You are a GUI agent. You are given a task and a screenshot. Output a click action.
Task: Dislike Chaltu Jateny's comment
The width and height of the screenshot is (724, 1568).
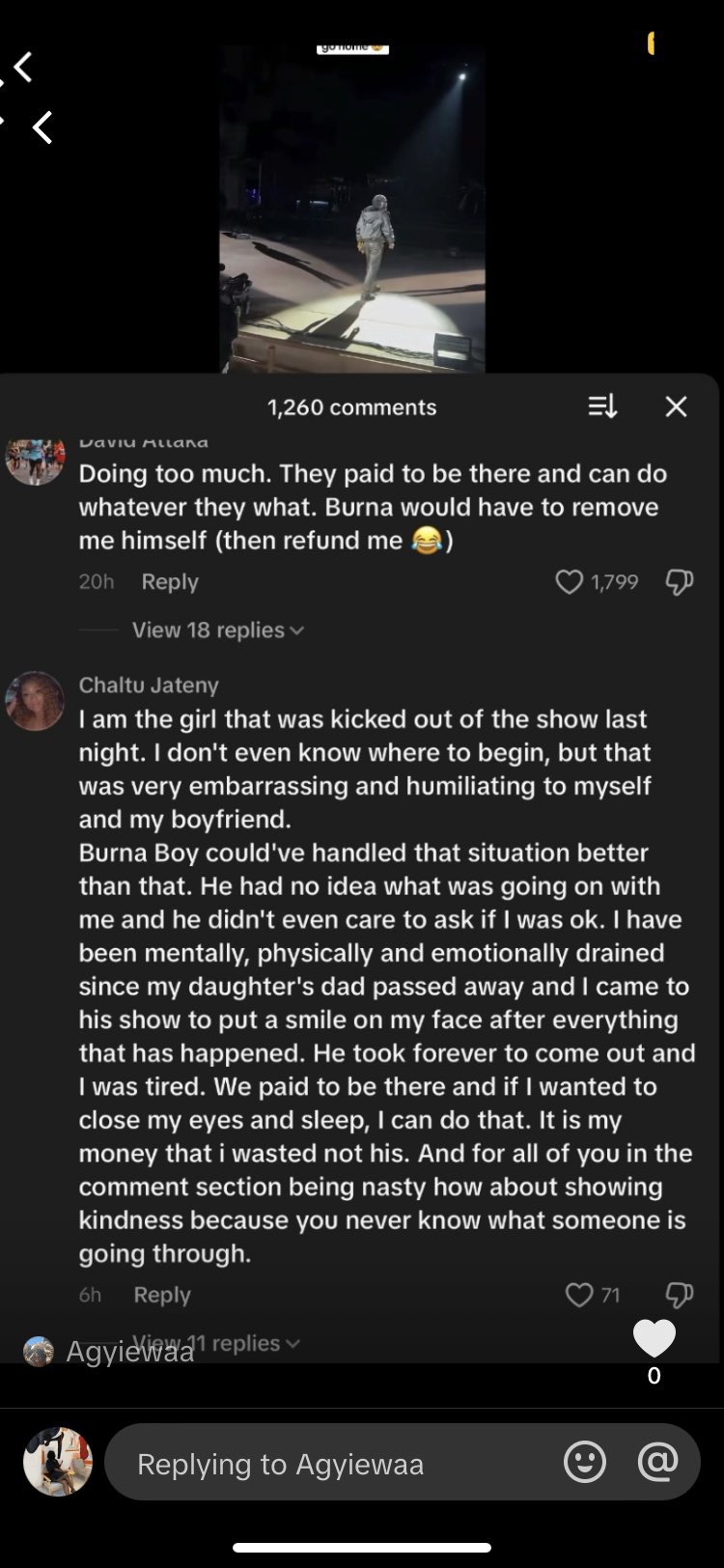pyautogui.click(x=680, y=1295)
